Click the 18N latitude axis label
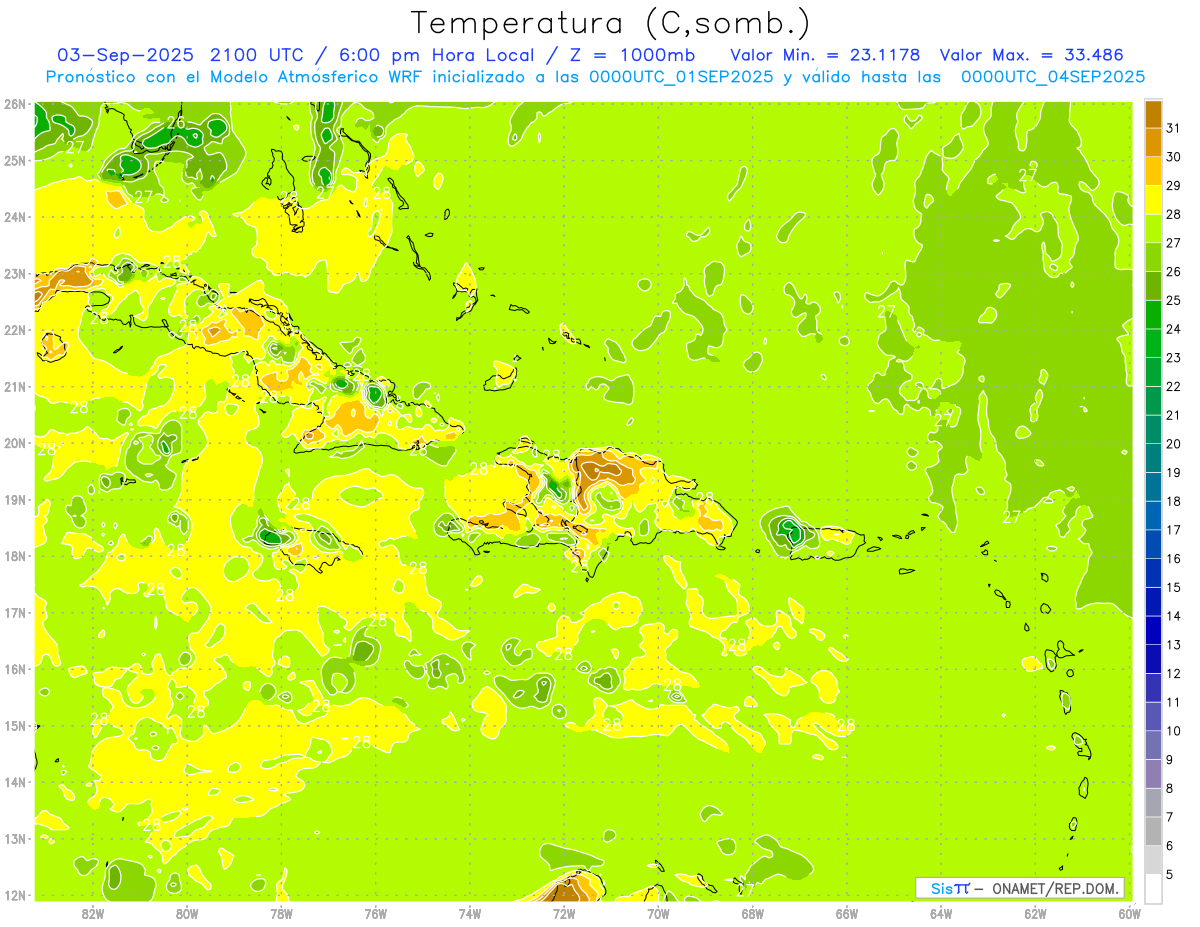Screen dimensions: 1200x927 click(15, 556)
